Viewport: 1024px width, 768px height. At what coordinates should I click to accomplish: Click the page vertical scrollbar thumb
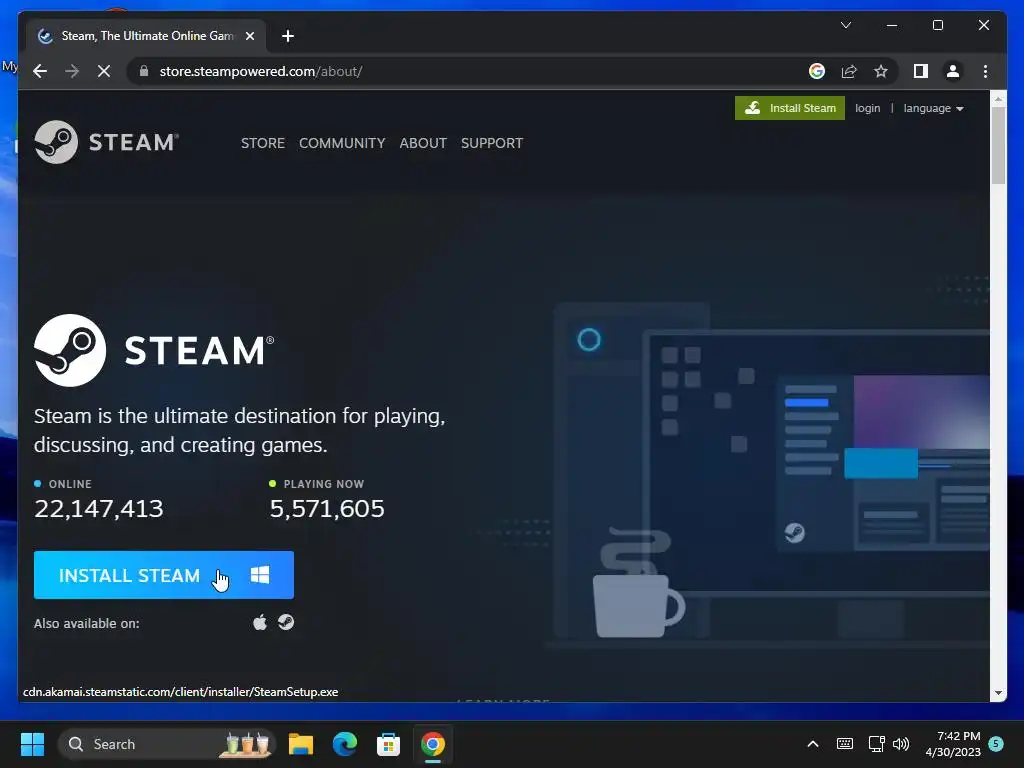pos(998,146)
